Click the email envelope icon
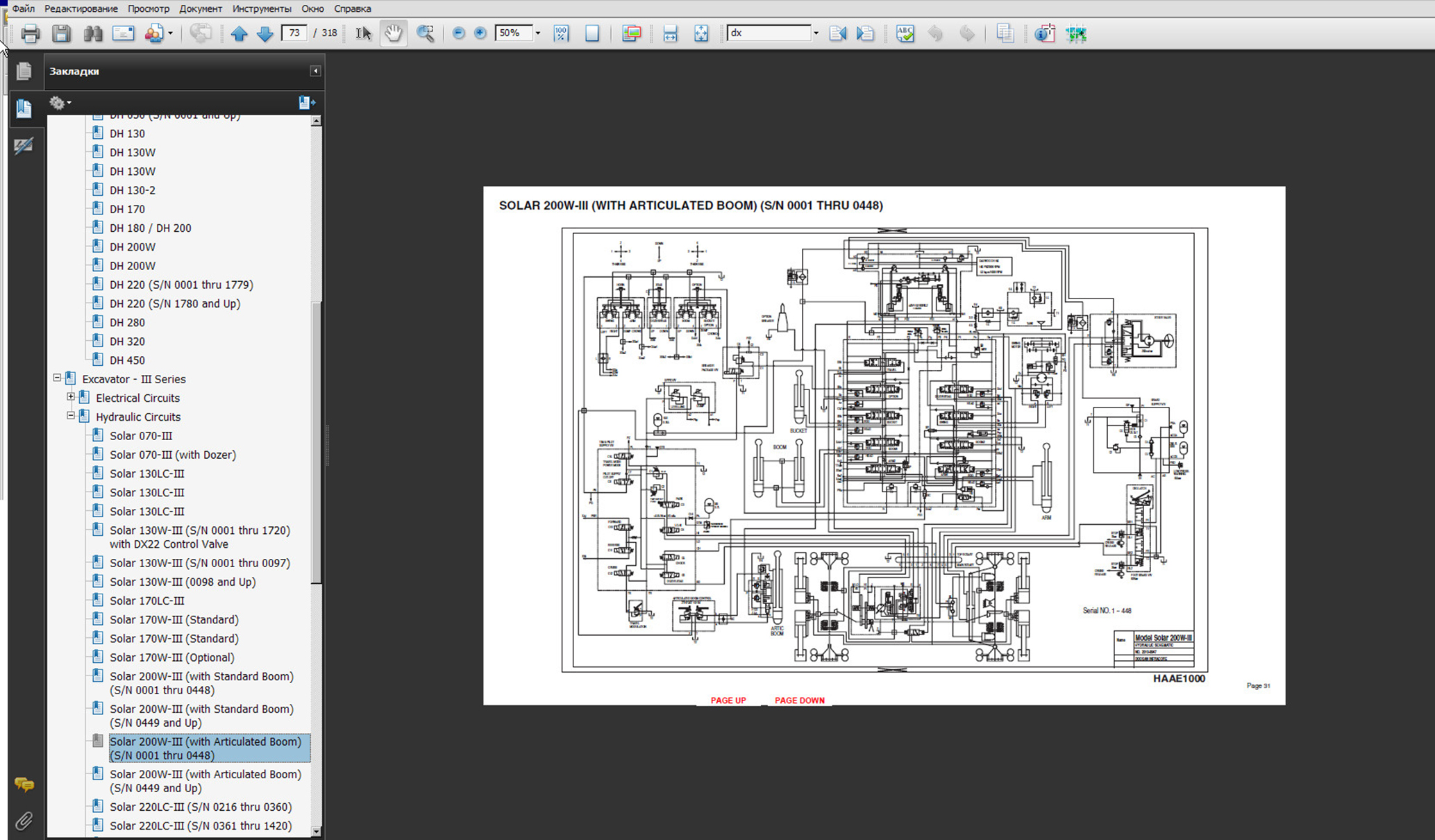The height and width of the screenshot is (840, 1435). click(123, 33)
